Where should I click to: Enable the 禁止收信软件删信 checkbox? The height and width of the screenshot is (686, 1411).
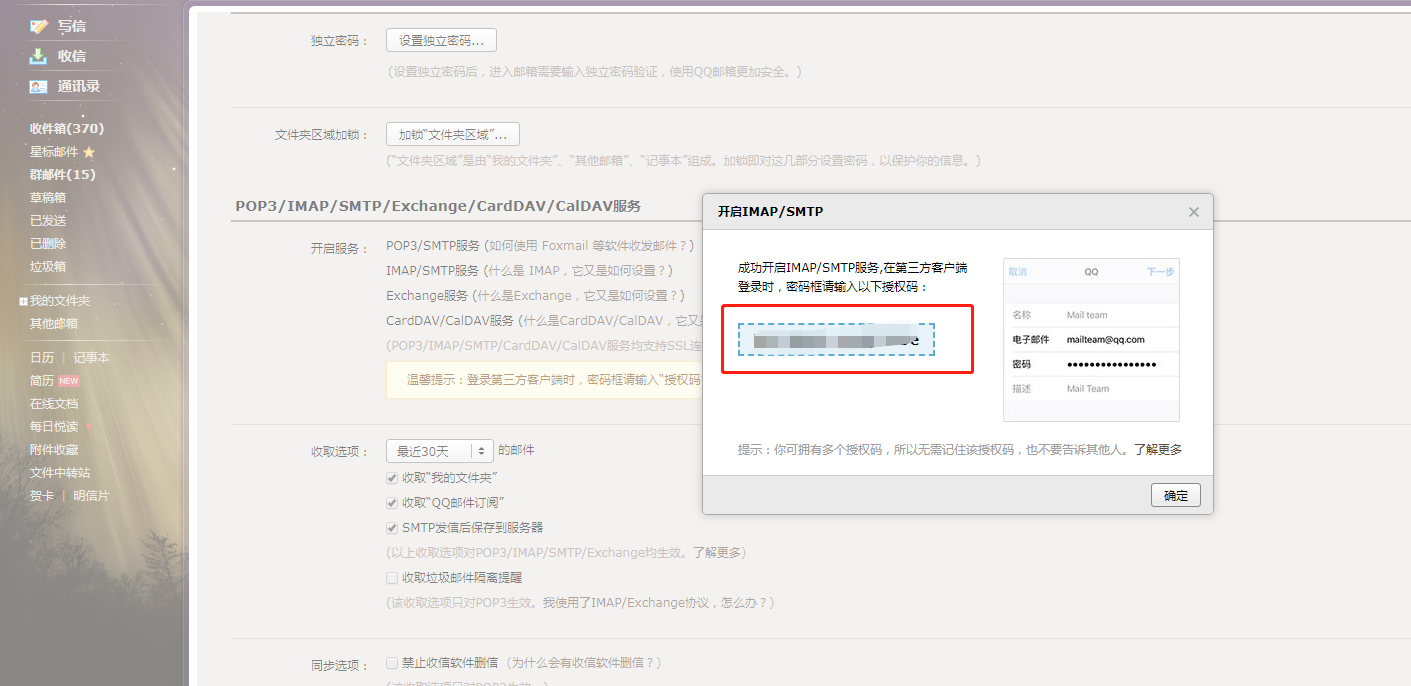pyautogui.click(x=392, y=663)
